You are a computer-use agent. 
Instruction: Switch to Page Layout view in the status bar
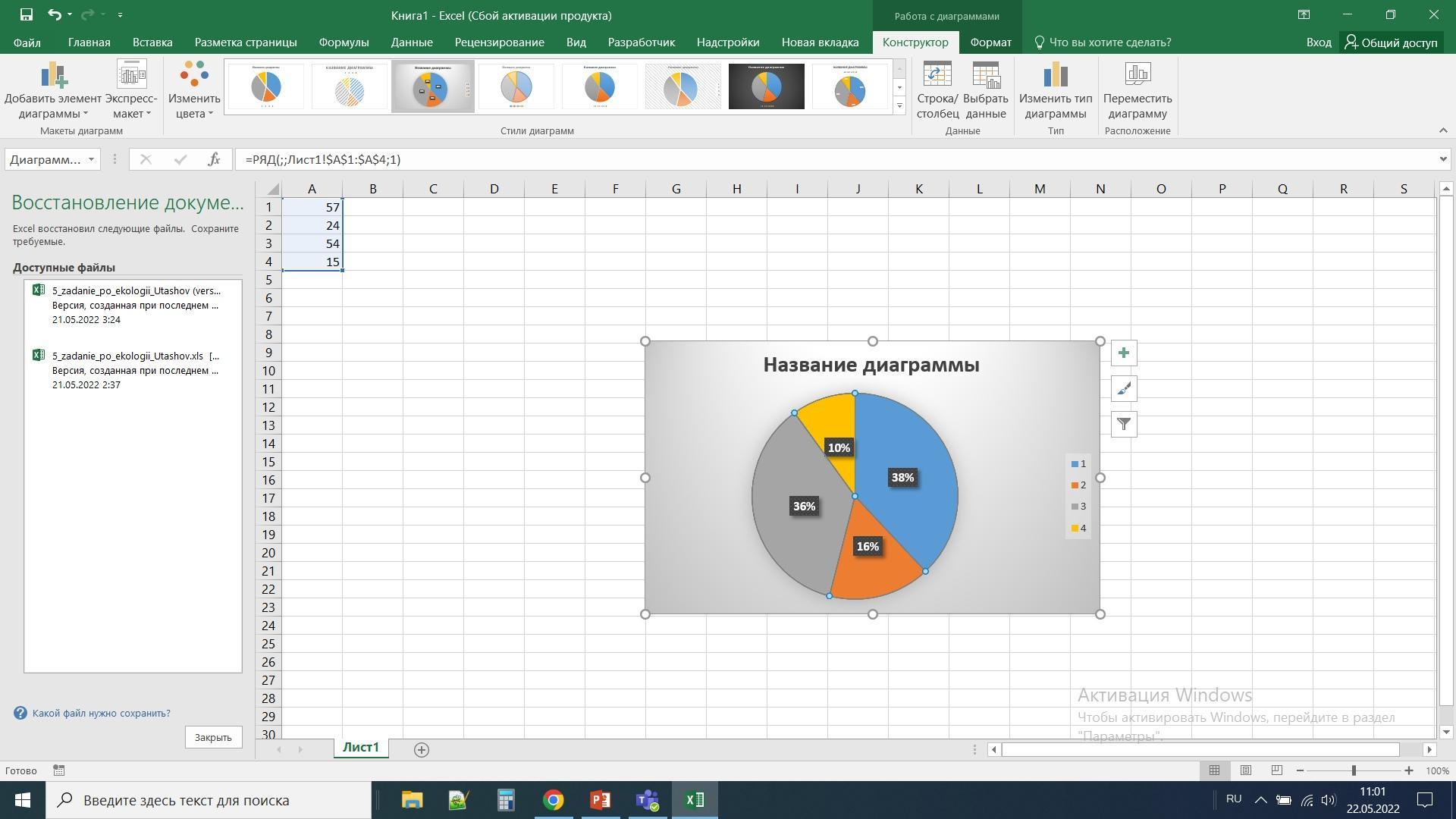pyautogui.click(x=1245, y=770)
